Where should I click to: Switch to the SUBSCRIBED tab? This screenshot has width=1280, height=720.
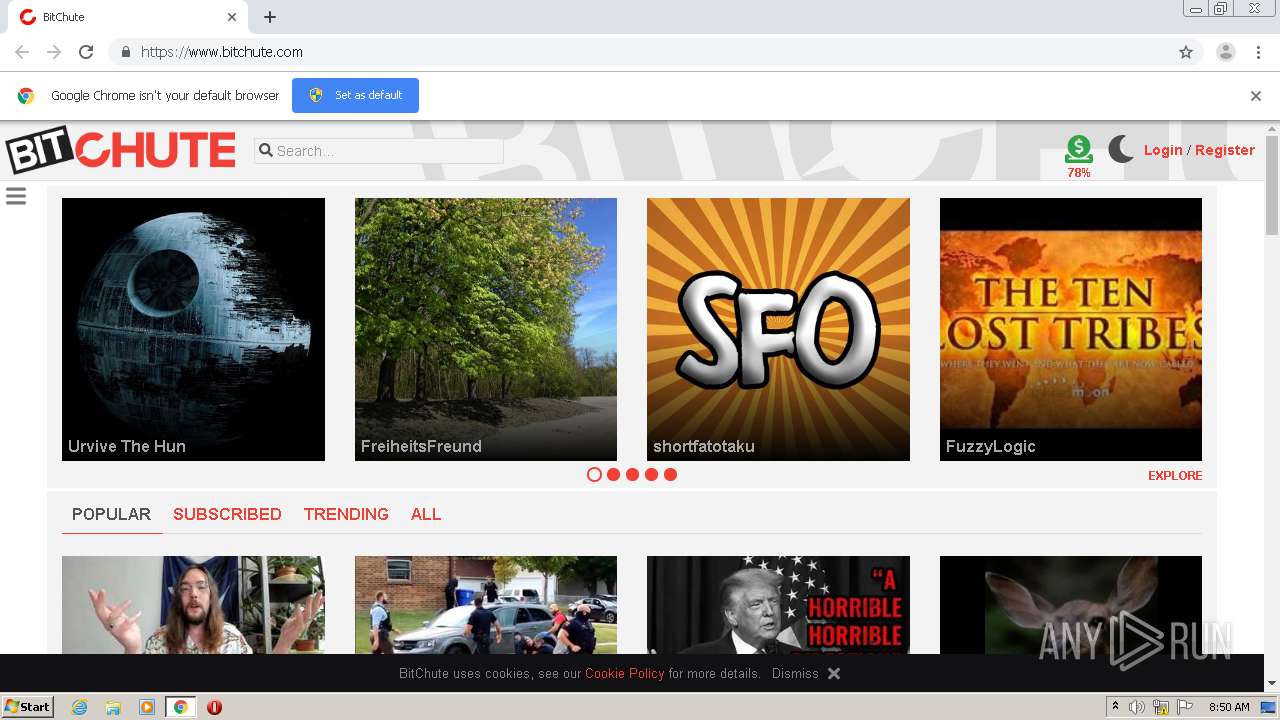(227, 514)
